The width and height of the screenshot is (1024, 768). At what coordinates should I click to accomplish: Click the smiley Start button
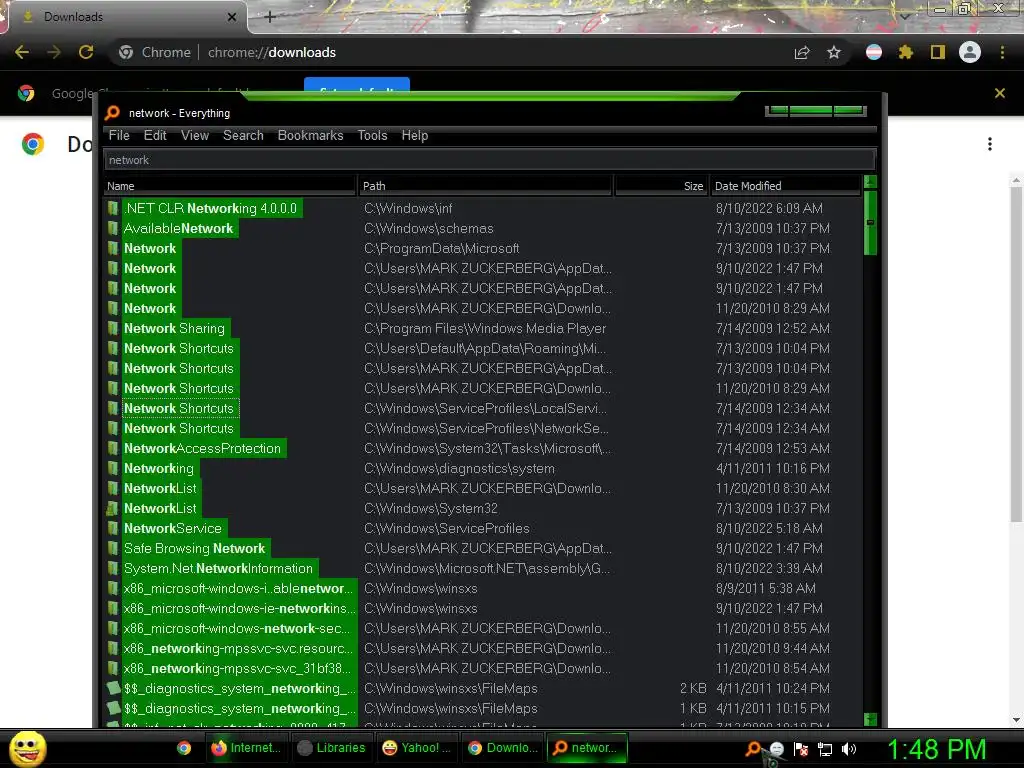tap(27, 748)
